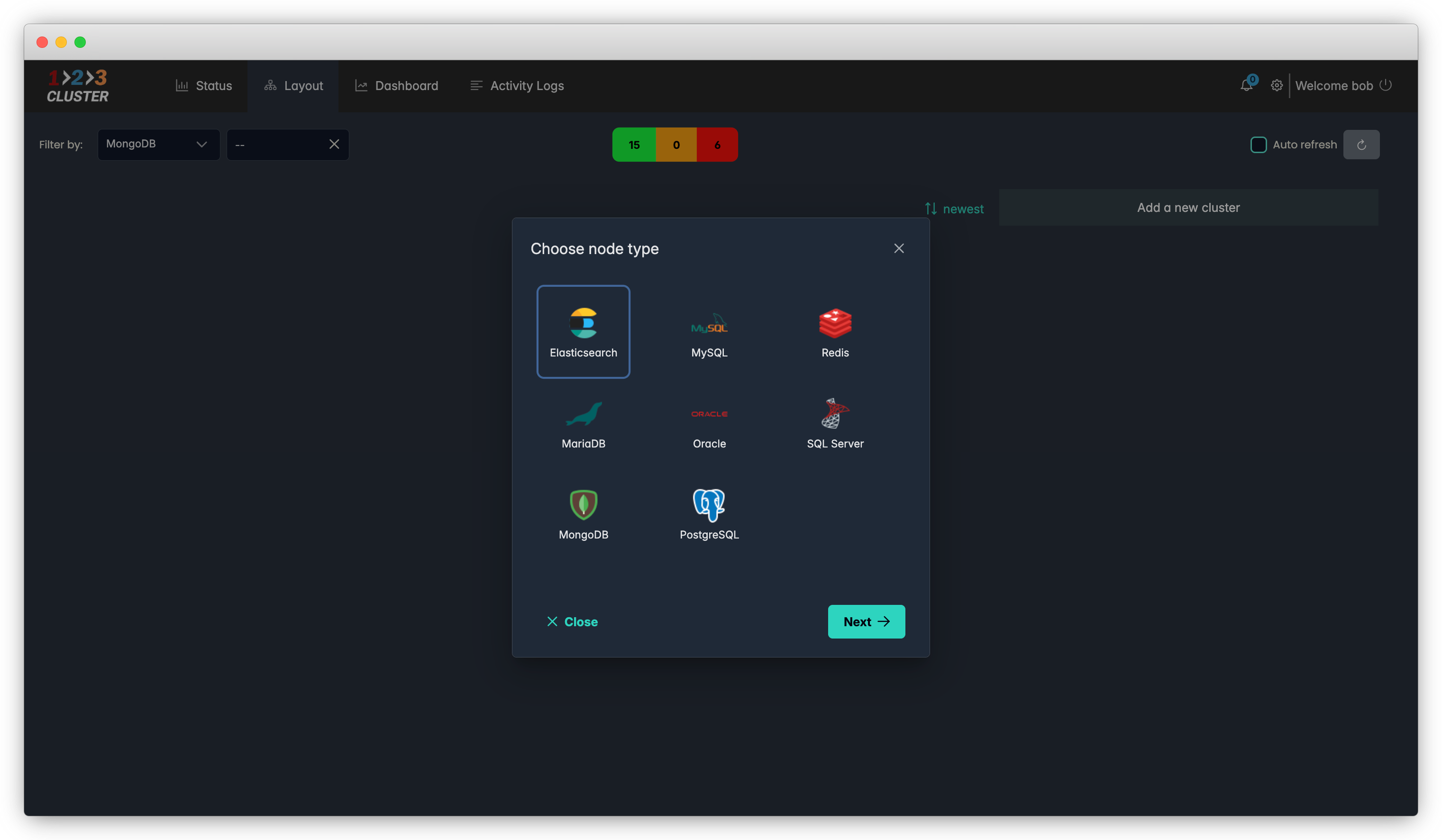Choose the PostgreSQL elephant icon

point(709,505)
